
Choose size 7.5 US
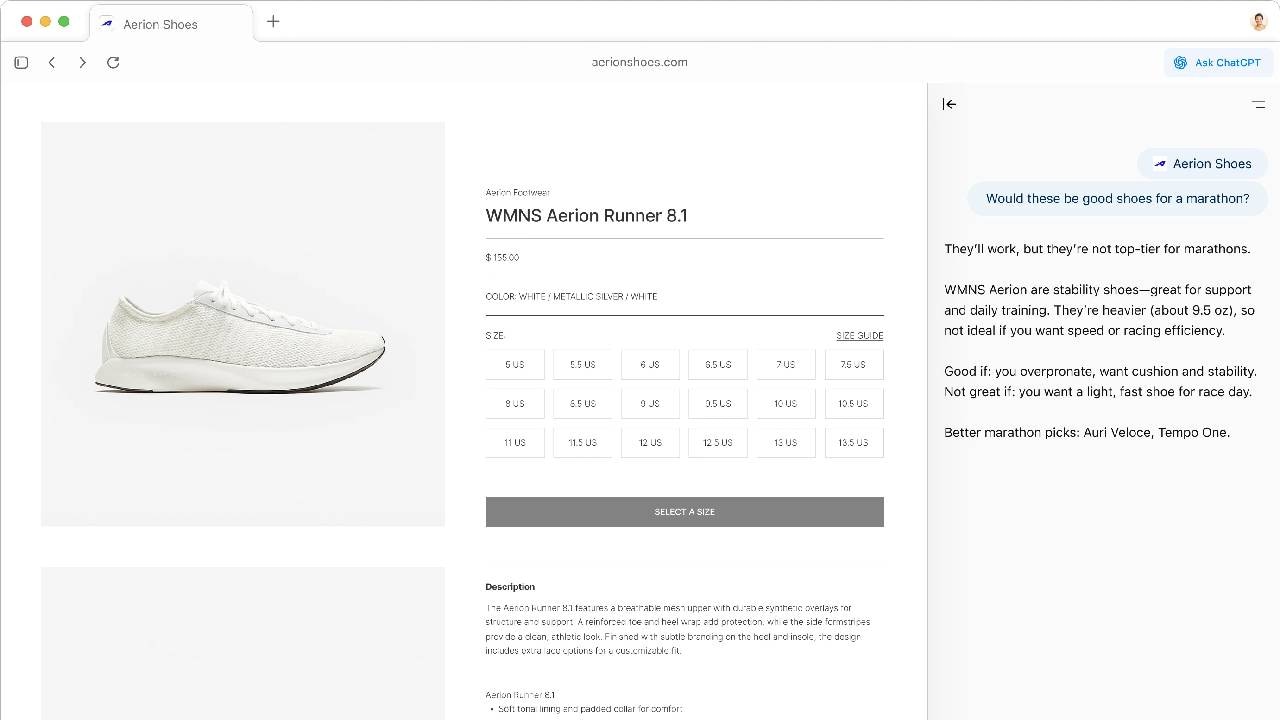[x=853, y=365]
